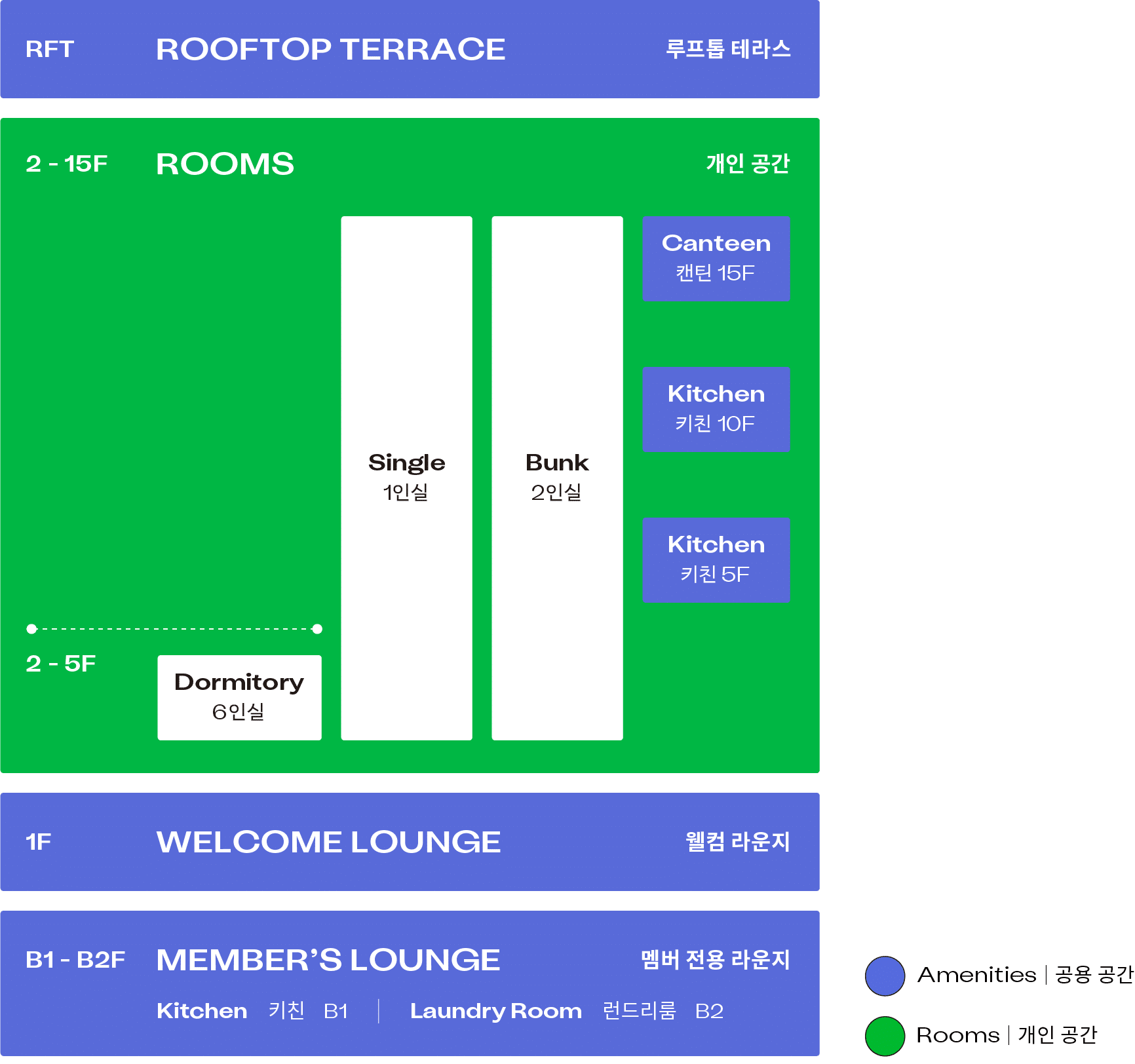Click the 2 - 15F floor label
Image resolution: width=1135 pixels, height=1064 pixels.
66,164
